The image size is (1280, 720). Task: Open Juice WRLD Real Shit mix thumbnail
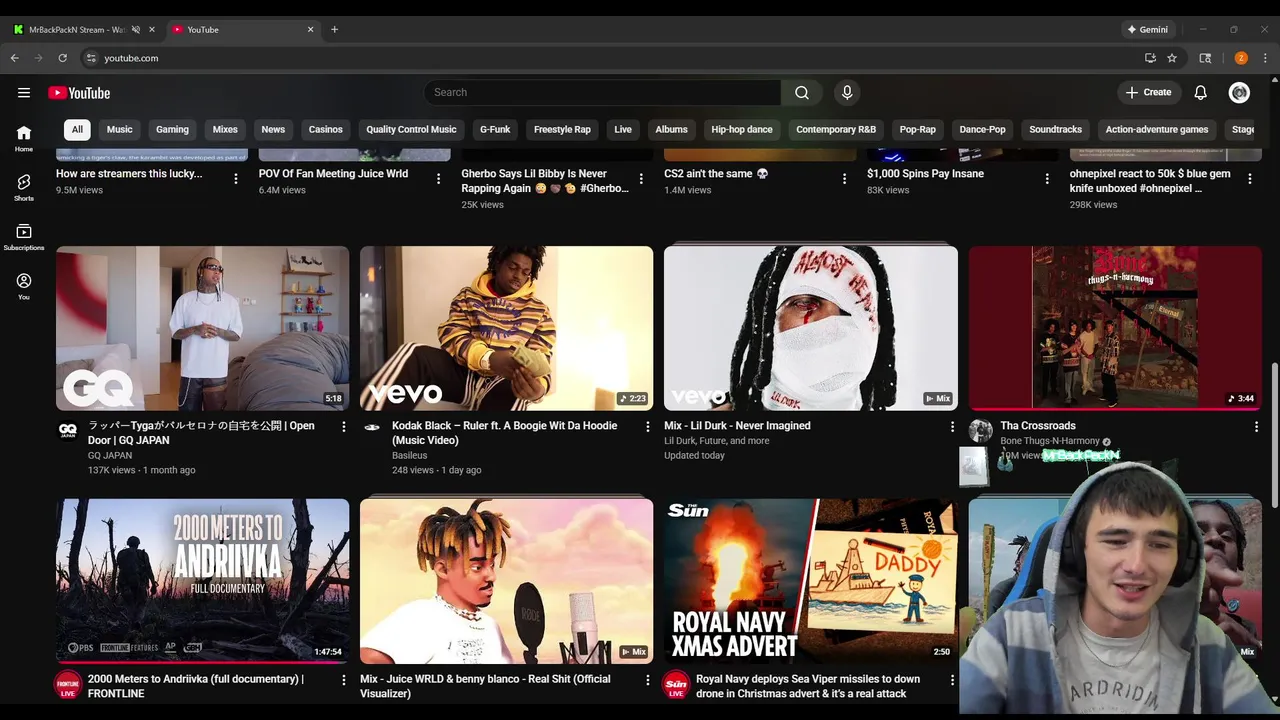[507, 581]
